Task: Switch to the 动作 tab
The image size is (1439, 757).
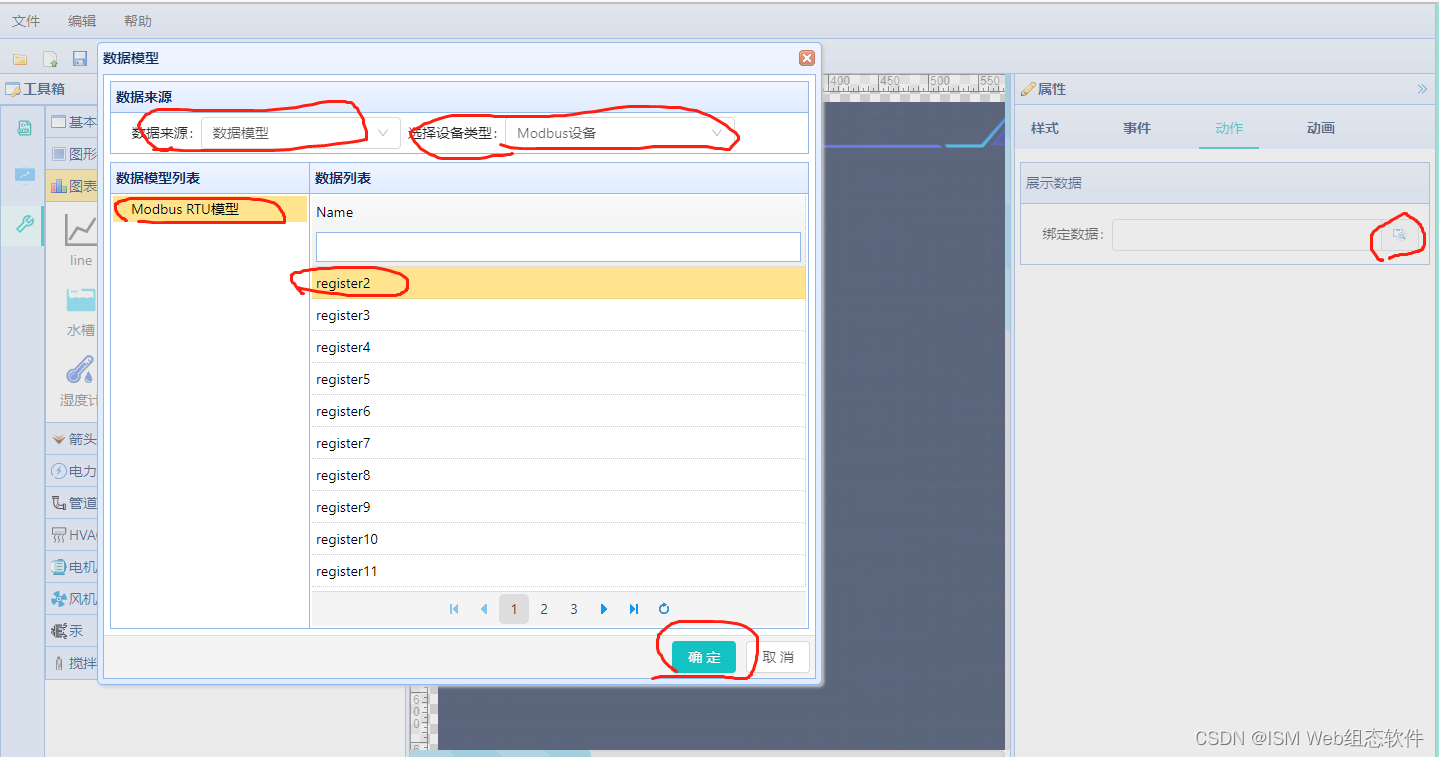Action: pos(1229,128)
